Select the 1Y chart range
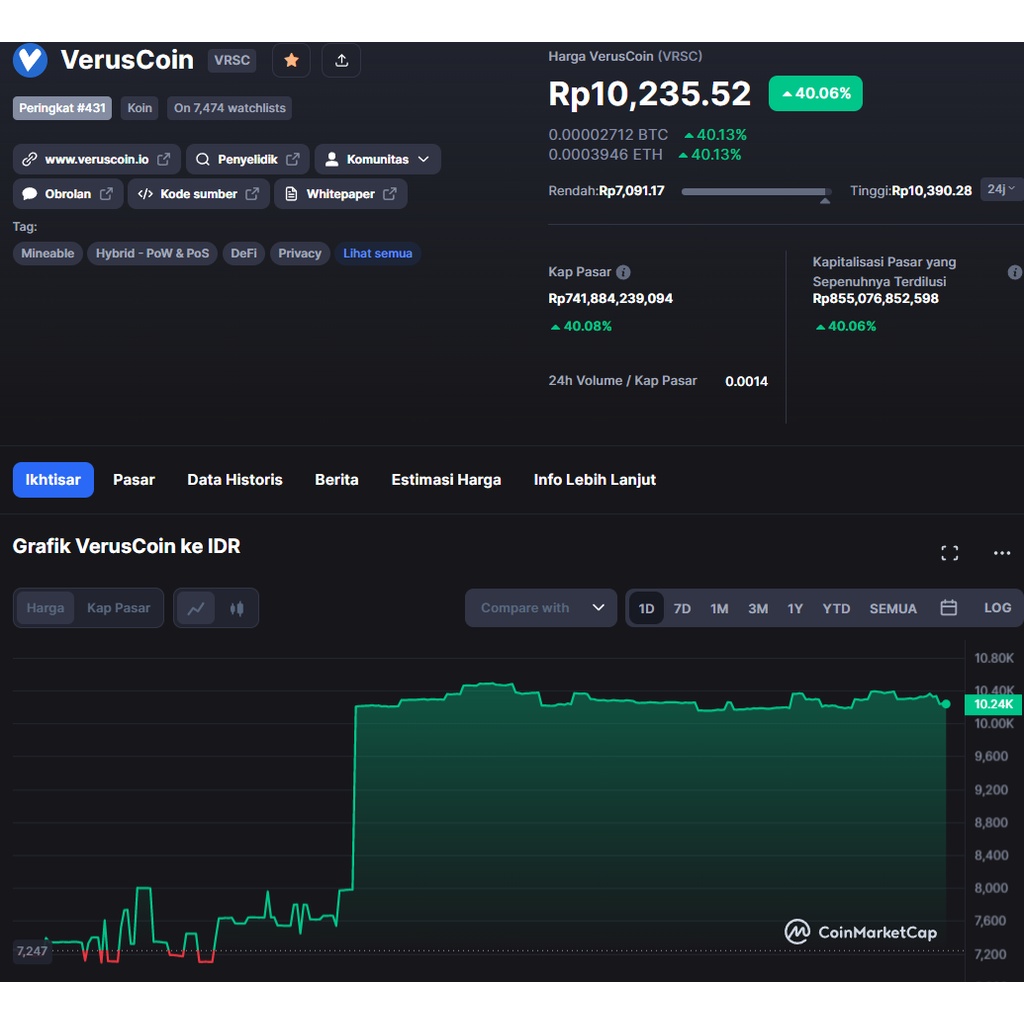The height and width of the screenshot is (1024, 1024). click(795, 609)
